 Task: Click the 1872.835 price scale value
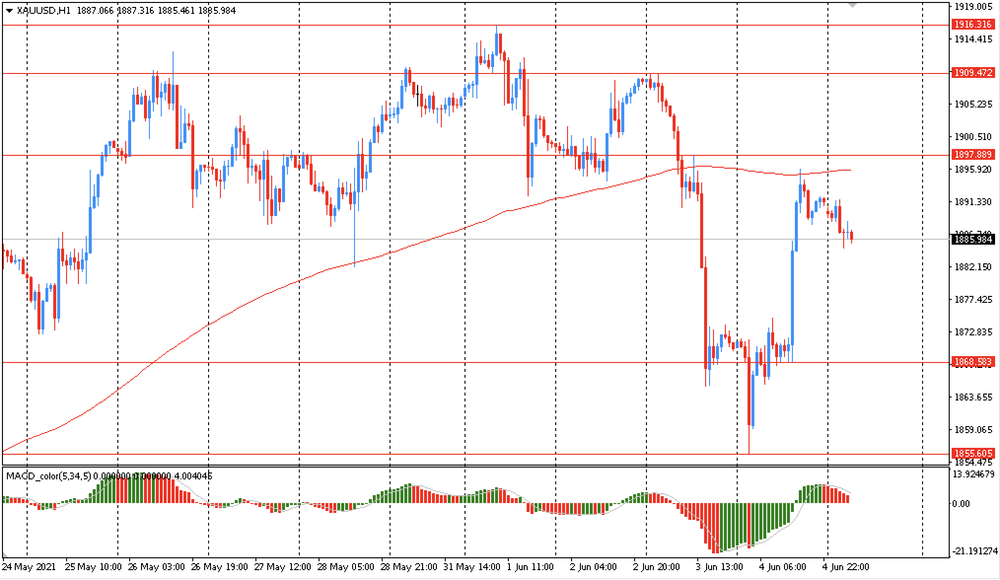[x=973, y=332]
